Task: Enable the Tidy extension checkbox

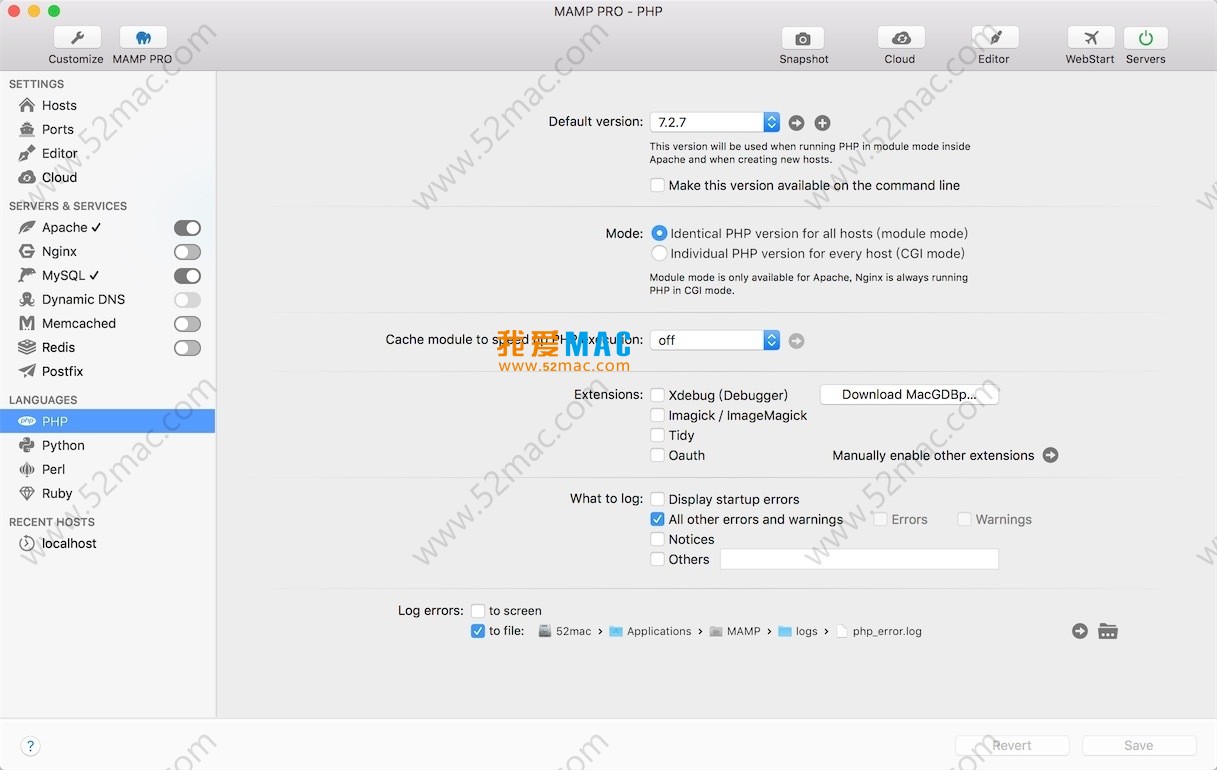Action: (x=657, y=435)
